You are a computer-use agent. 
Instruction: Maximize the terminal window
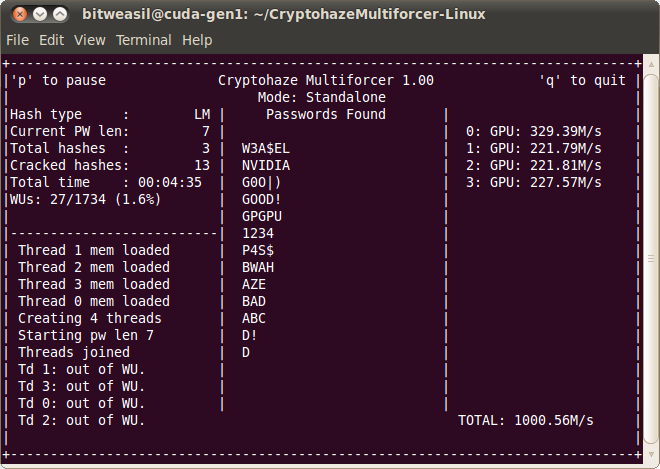point(61,15)
